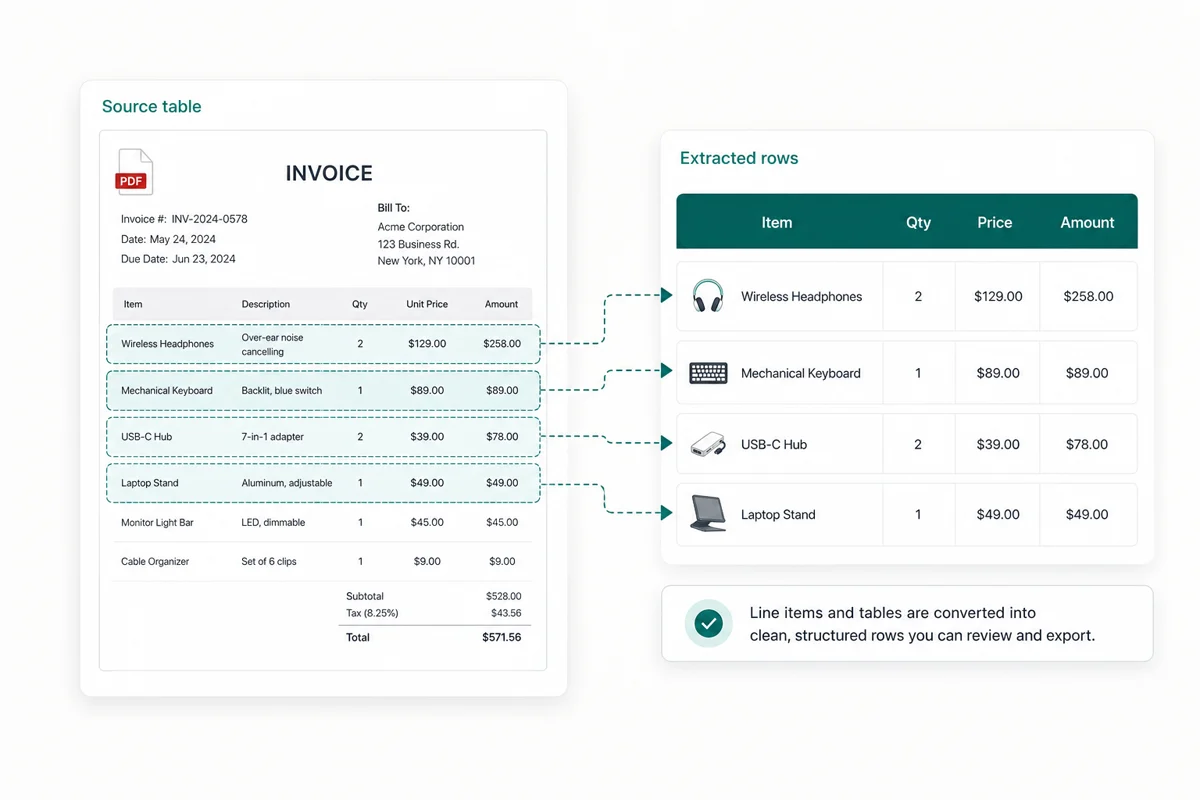The image size is (1200, 800).
Task: Click 7-in-1 adapter description
Action: point(273,437)
